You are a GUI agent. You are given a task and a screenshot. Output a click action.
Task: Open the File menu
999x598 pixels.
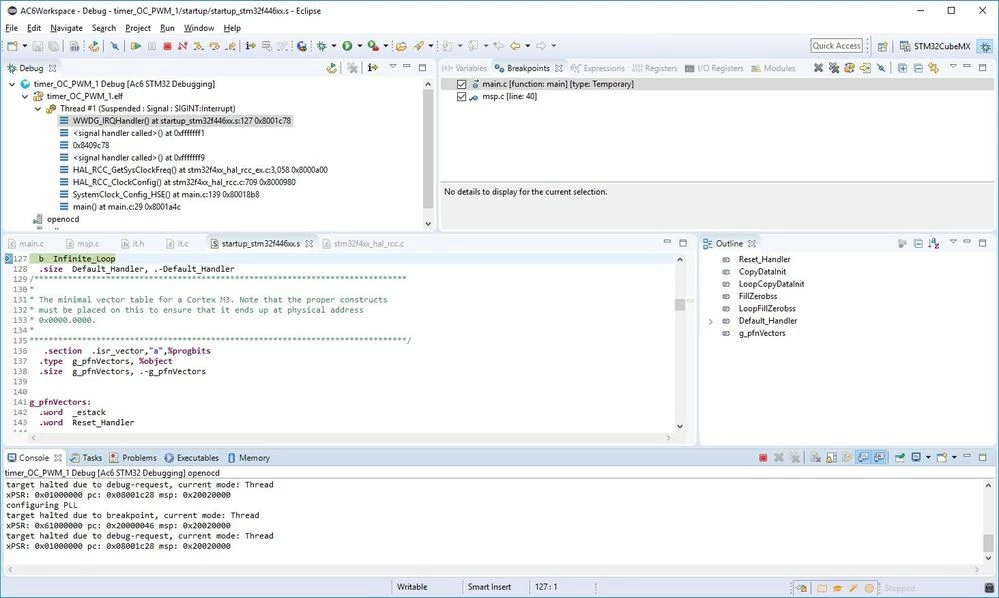(x=11, y=28)
